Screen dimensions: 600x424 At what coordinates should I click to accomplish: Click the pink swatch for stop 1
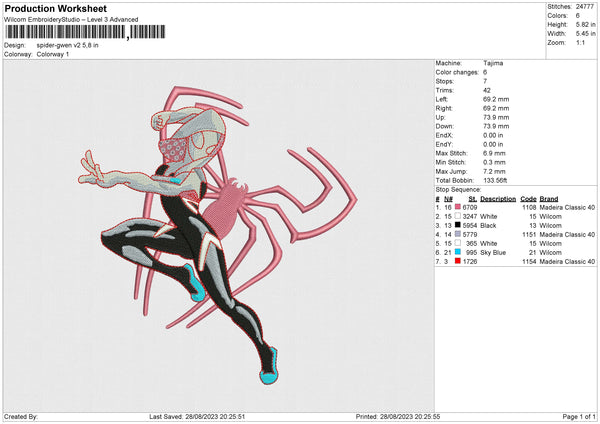point(457,207)
